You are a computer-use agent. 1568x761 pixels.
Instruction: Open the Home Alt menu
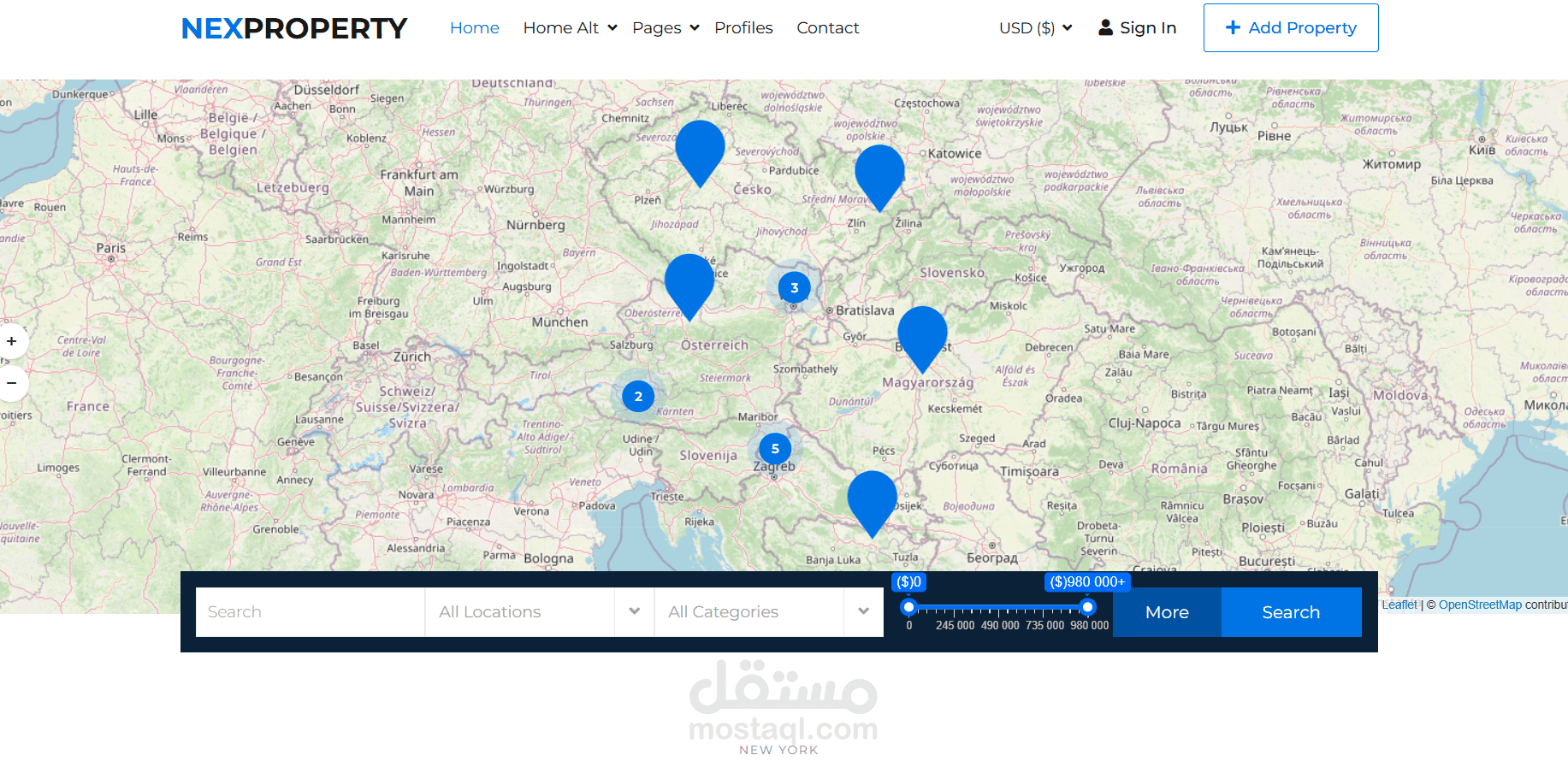[x=570, y=27]
